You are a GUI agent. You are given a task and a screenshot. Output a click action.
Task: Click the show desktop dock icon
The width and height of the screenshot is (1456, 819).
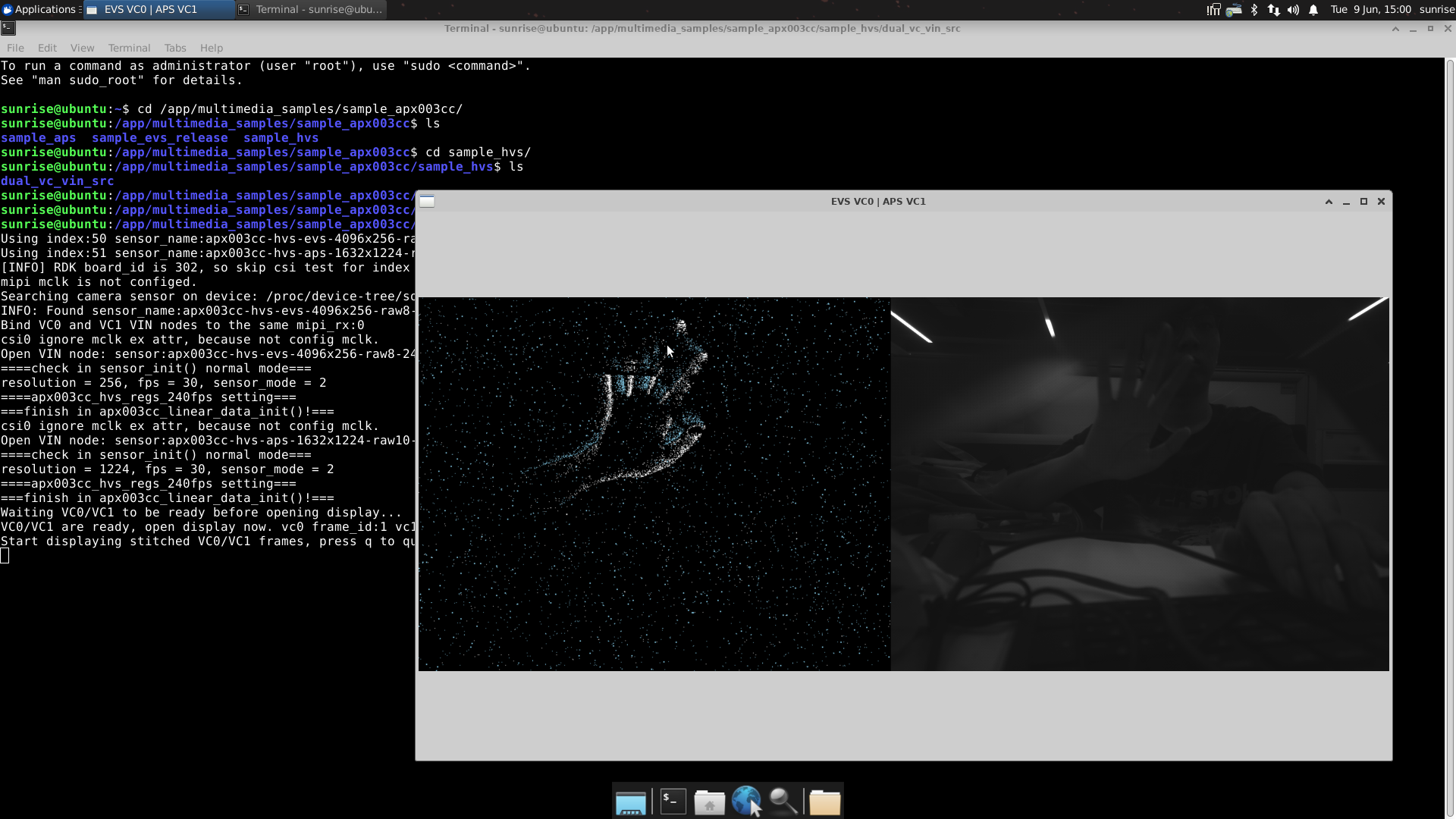[x=630, y=802]
